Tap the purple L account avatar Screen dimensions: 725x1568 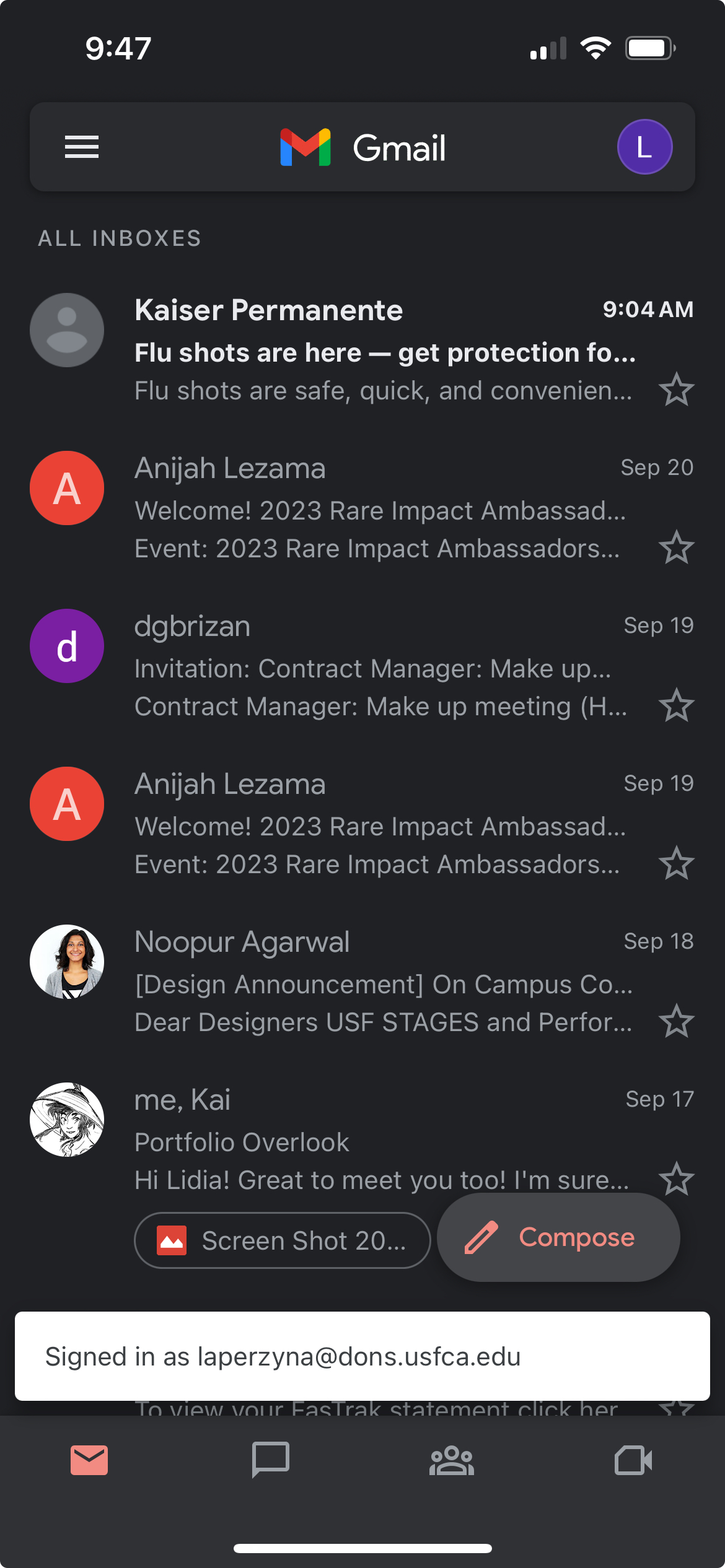(644, 147)
